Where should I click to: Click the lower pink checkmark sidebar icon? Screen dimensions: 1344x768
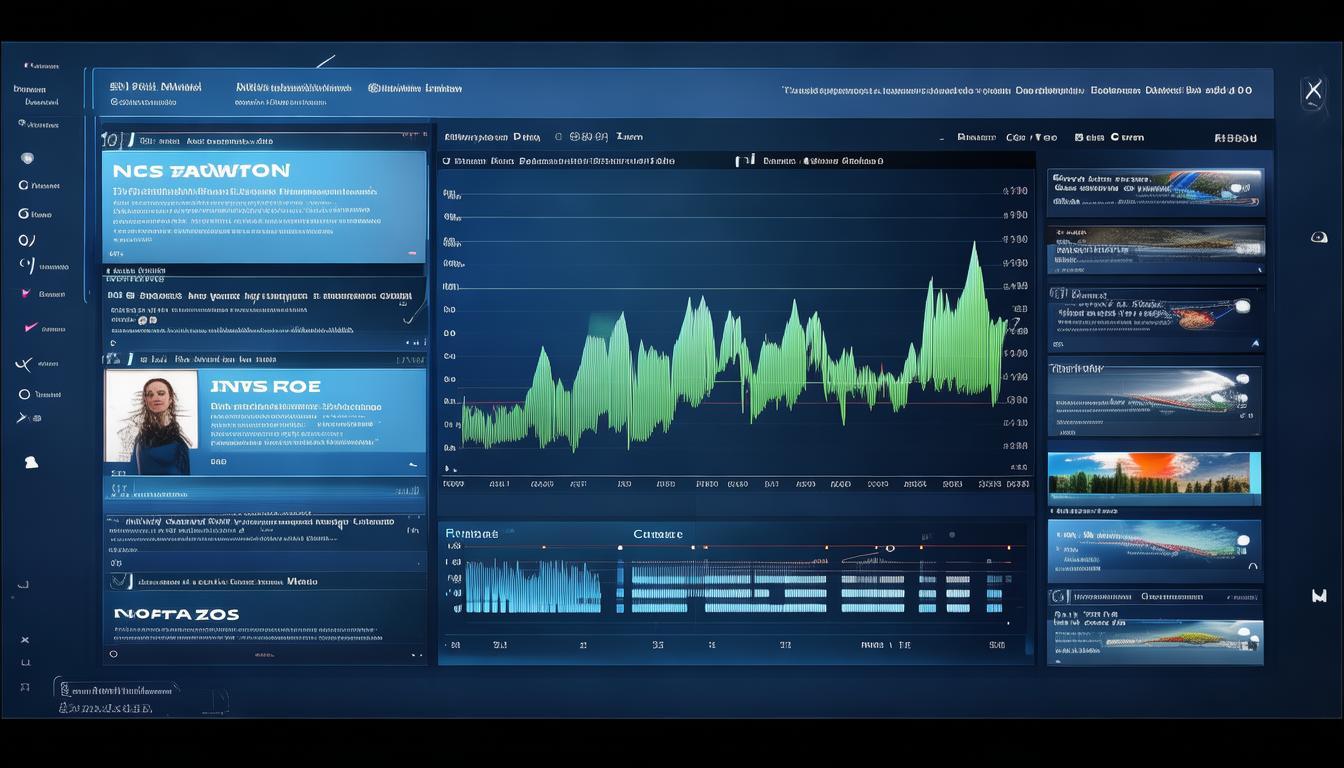tap(30, 327)
